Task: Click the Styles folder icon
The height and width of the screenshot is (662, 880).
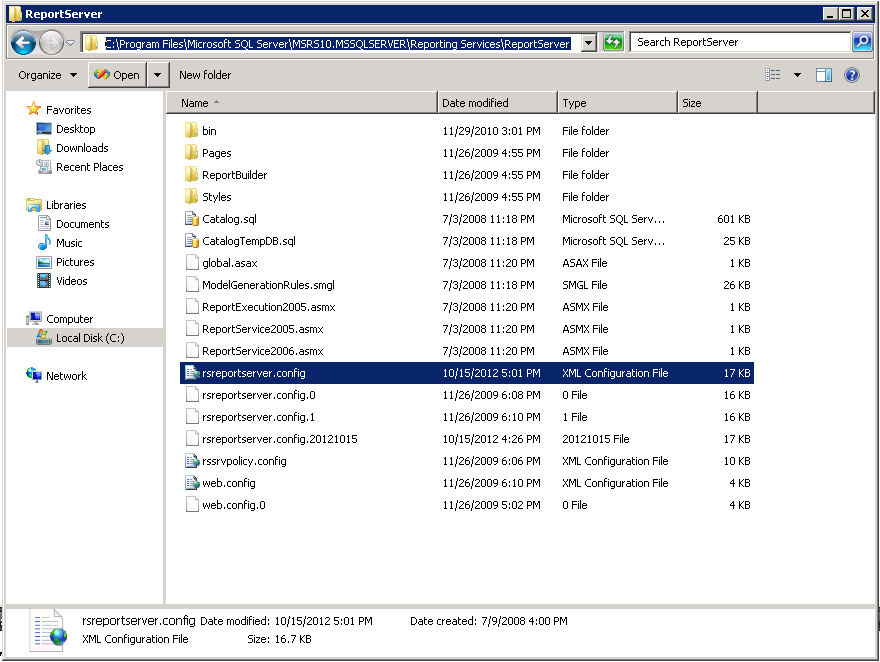Action: (191, 197)
